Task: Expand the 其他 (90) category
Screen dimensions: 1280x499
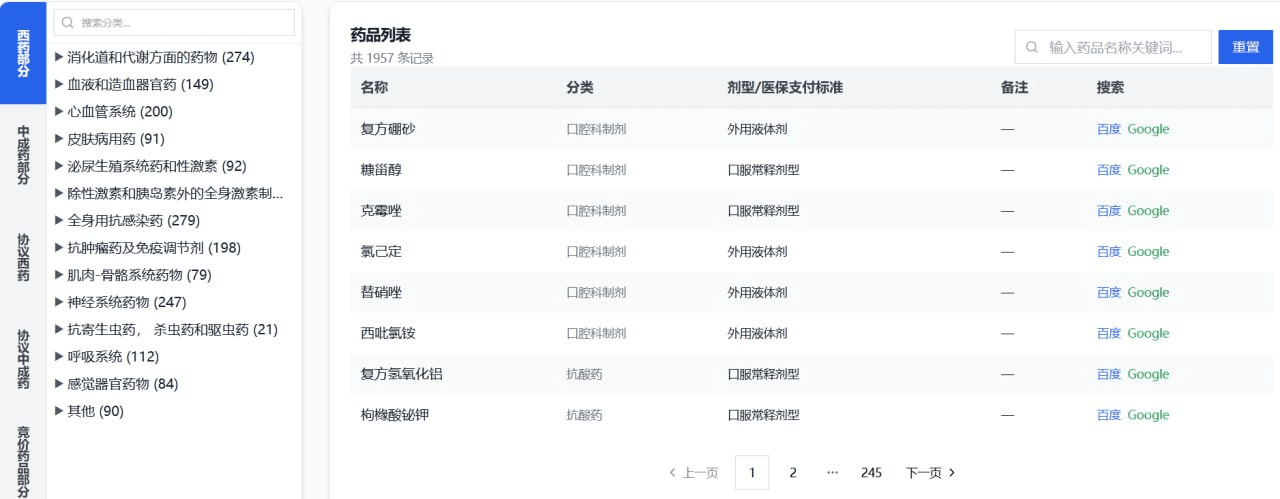Action: (59, 411)
